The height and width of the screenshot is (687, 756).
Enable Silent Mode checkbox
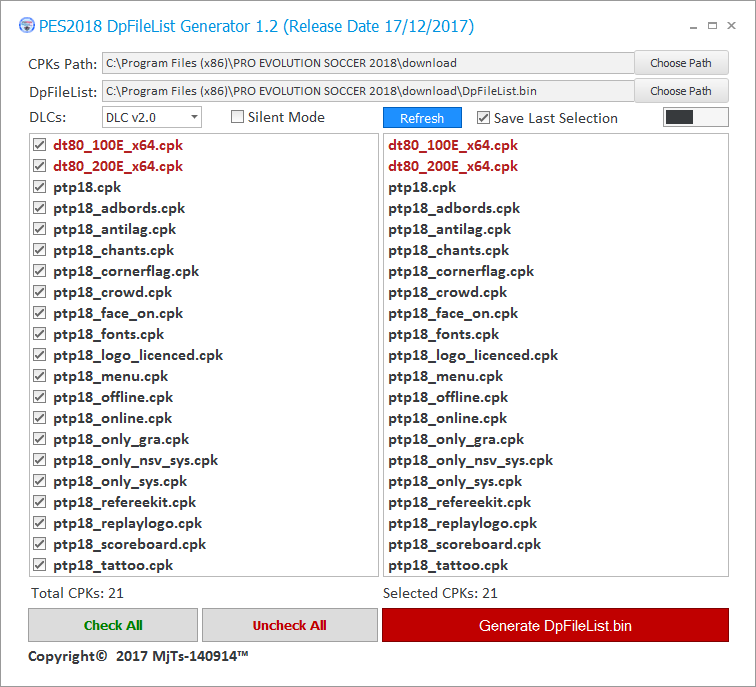(x=237, y=117)
